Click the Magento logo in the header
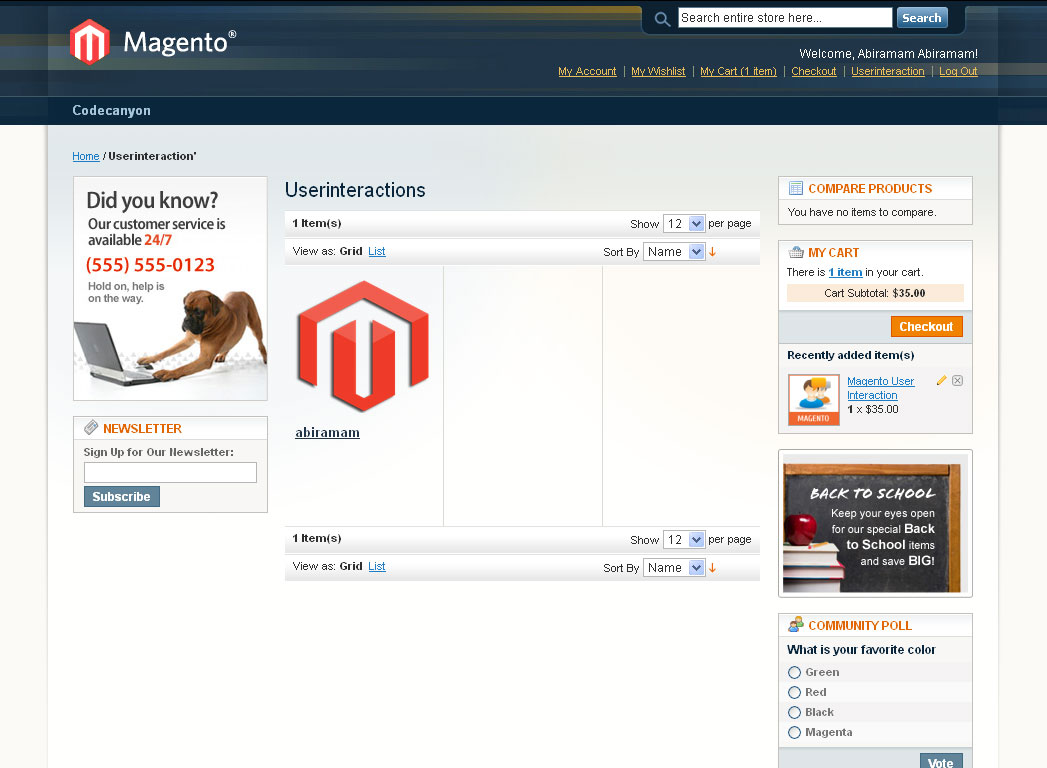The width and height of the screenshot is (1047, 768). pos(153,41)
